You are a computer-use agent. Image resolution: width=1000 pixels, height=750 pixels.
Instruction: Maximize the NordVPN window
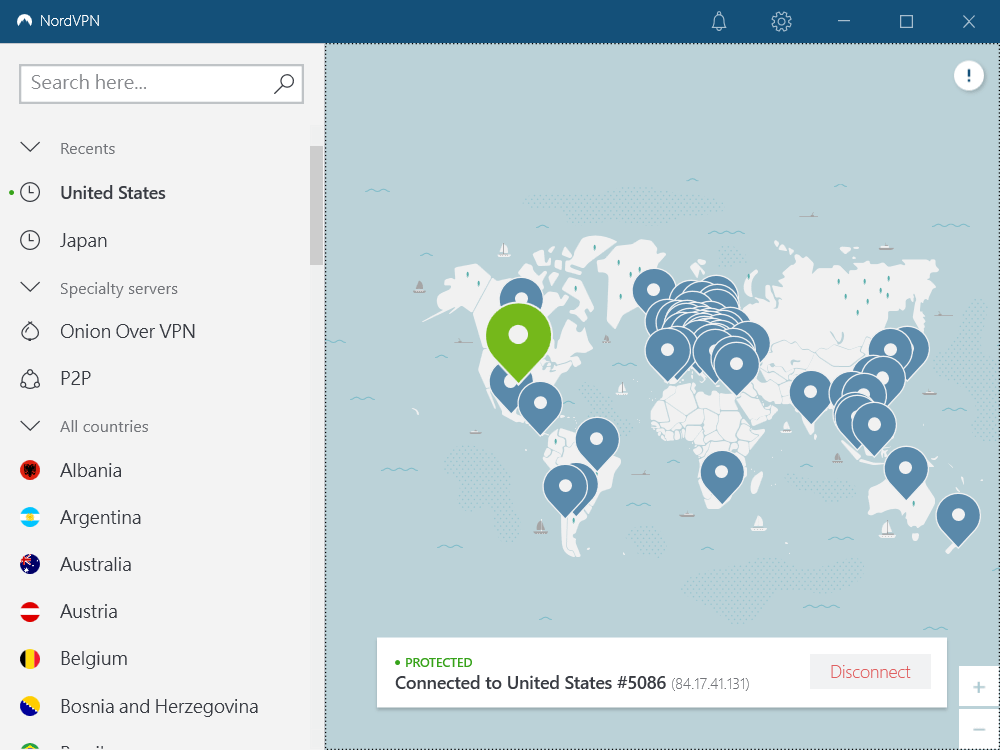pyautogui.click(x=906, y=21)
